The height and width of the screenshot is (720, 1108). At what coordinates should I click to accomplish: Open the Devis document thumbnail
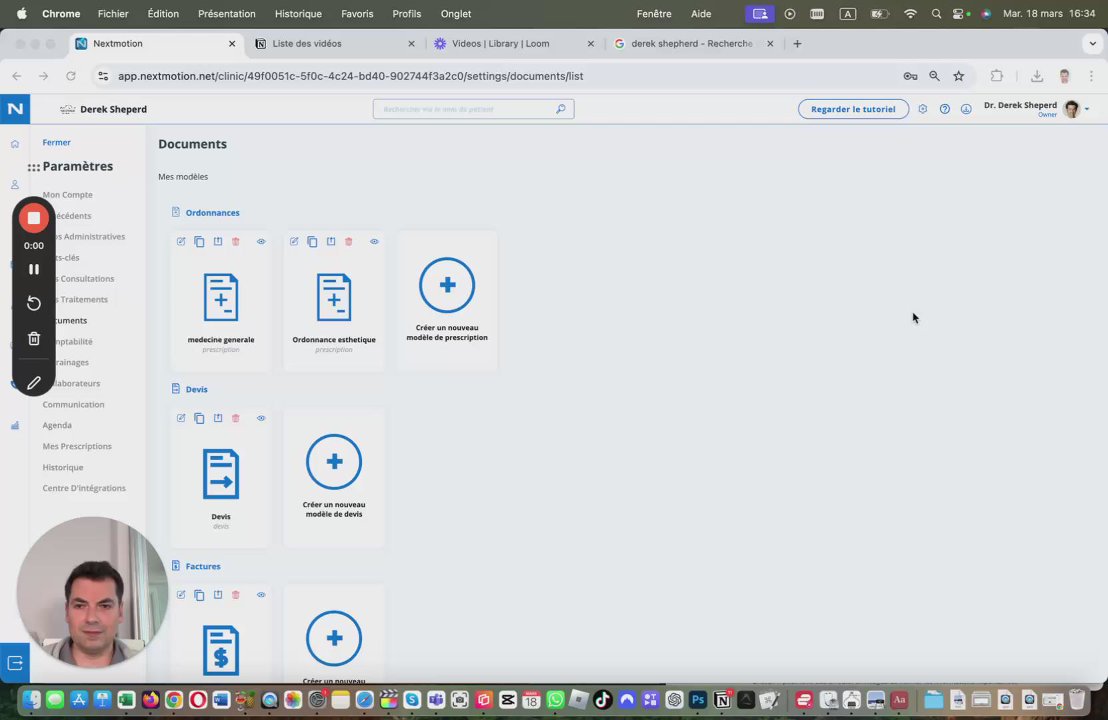click(x=221, y=474)
